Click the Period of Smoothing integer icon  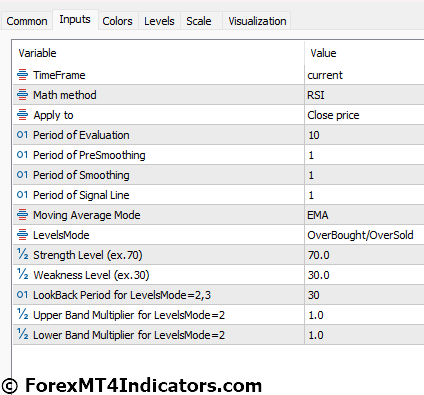coord(22,175)
